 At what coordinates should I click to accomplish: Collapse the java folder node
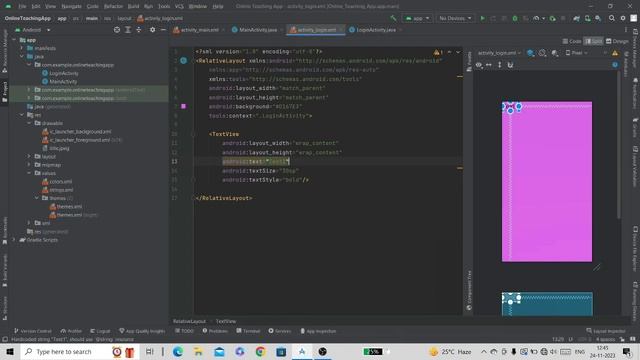[x=22, y=56]
